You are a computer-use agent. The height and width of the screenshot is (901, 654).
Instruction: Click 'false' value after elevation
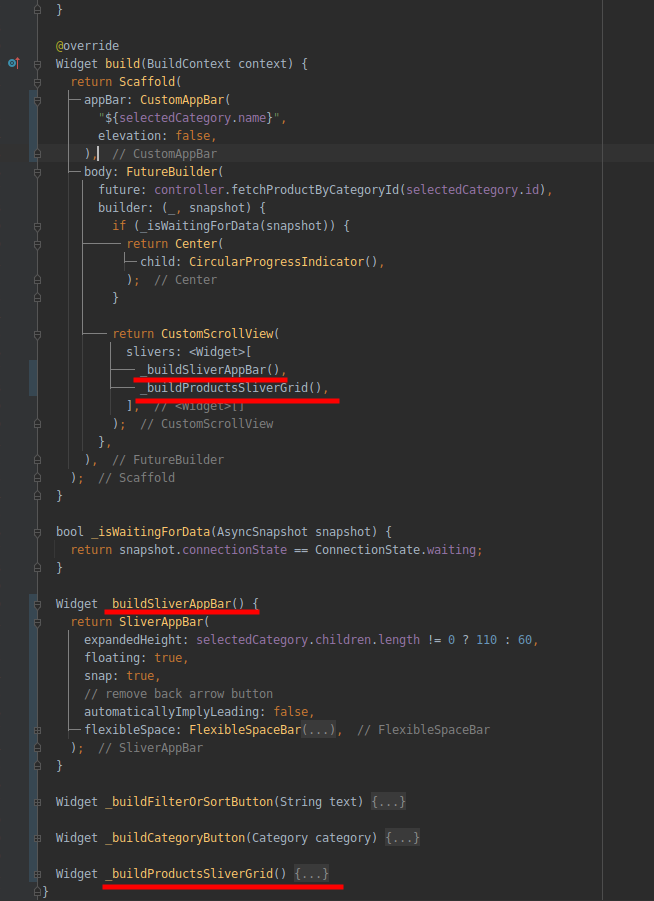point(193,136)
